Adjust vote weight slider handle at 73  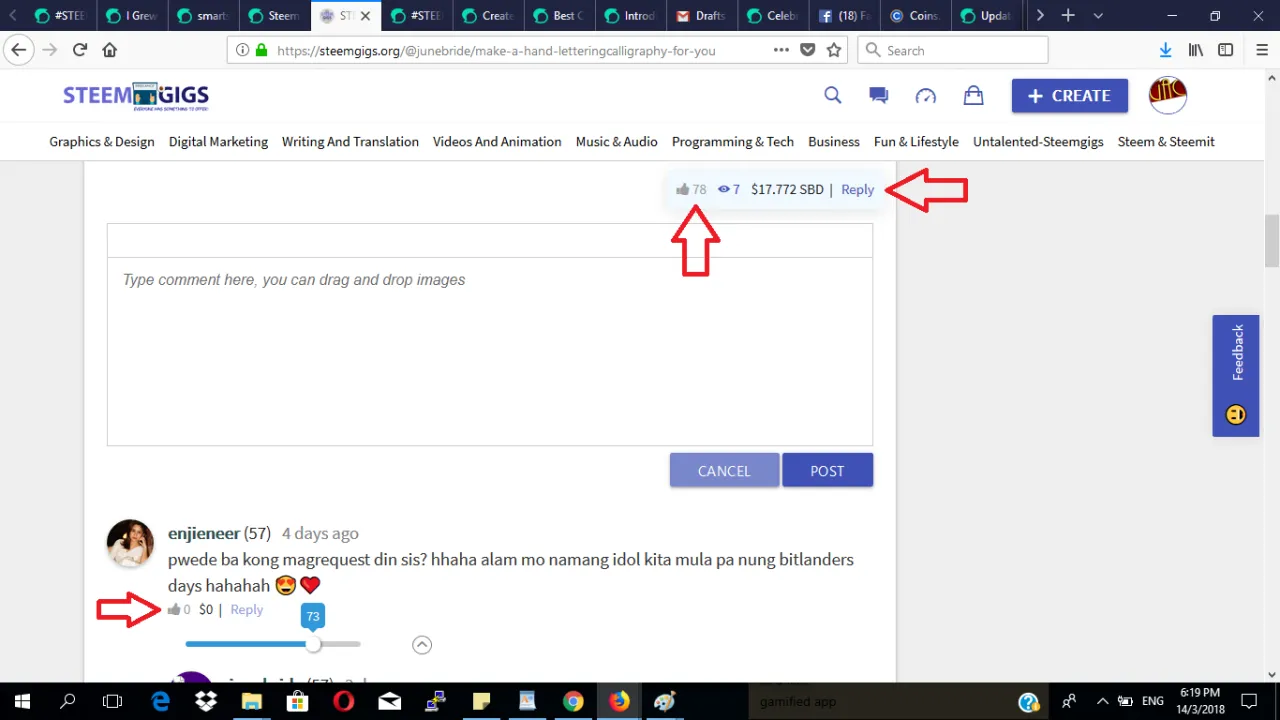point(313,645)
